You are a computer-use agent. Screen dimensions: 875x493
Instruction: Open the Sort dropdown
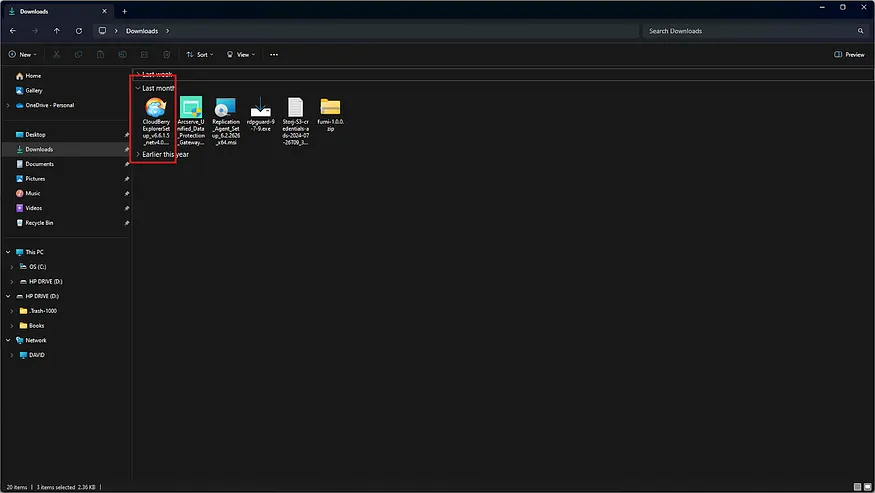[x=200, y=54]
